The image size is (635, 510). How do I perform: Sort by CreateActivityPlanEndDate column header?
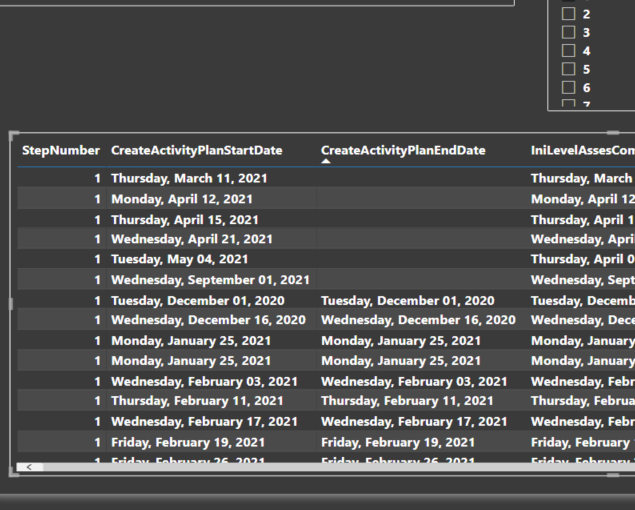click(x=403, y=151)
